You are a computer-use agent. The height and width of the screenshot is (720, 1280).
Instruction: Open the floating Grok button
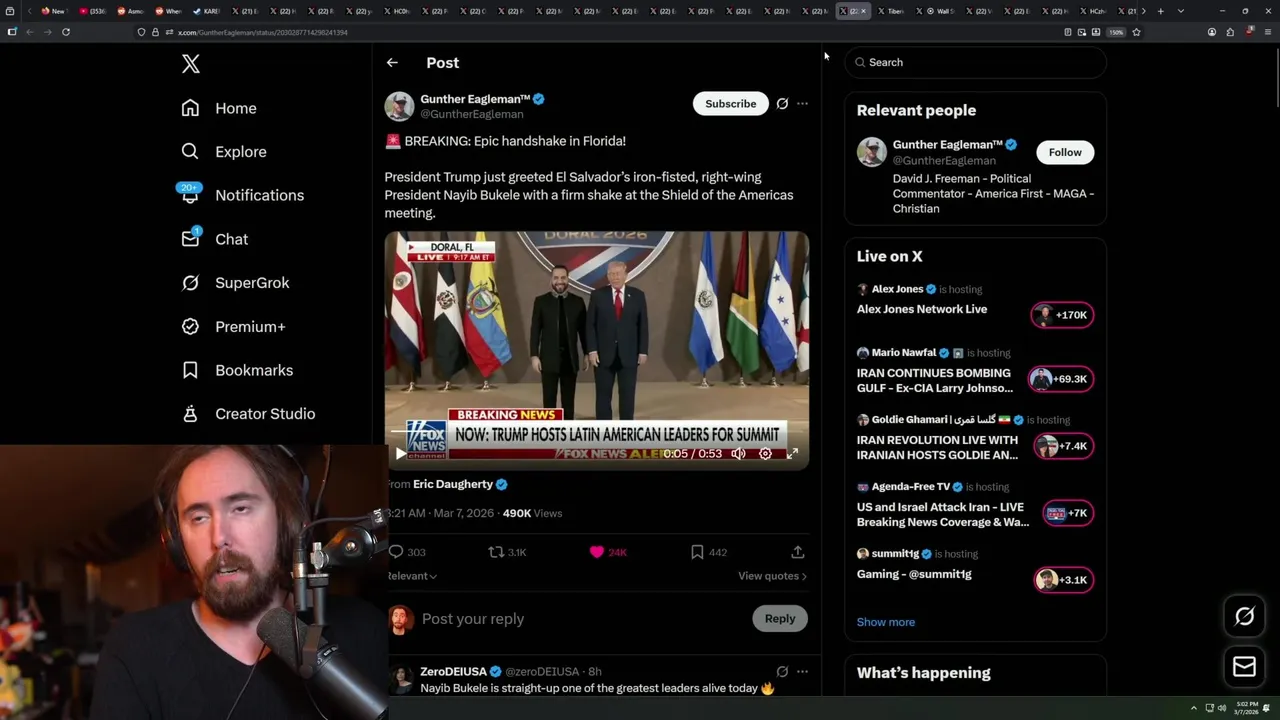1245,617
